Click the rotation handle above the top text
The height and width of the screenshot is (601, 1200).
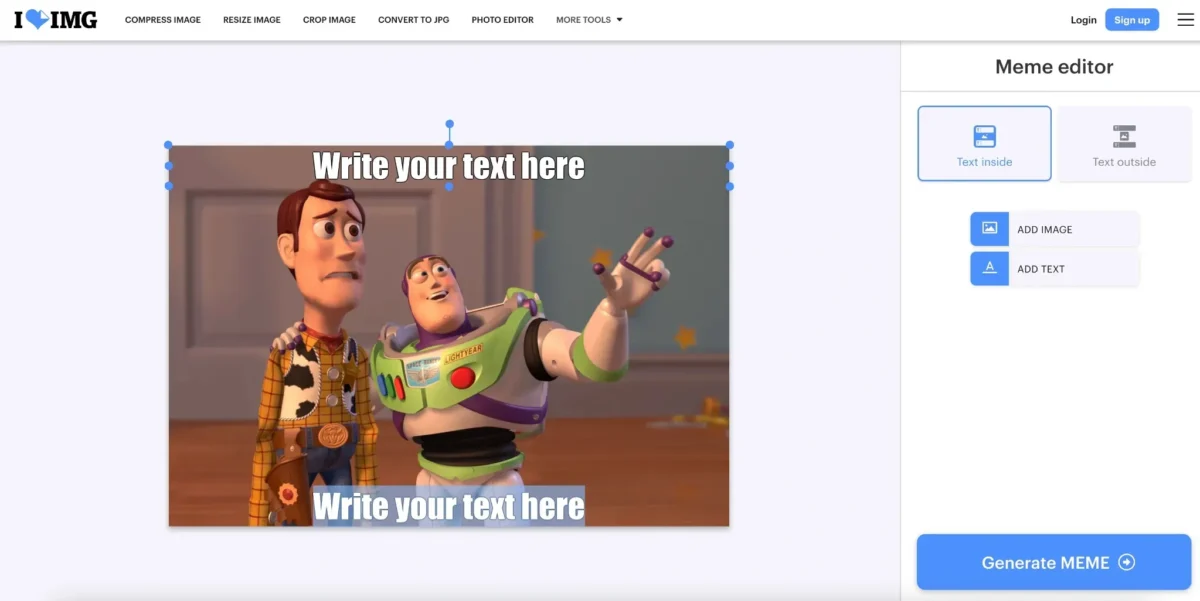[449, 125]
